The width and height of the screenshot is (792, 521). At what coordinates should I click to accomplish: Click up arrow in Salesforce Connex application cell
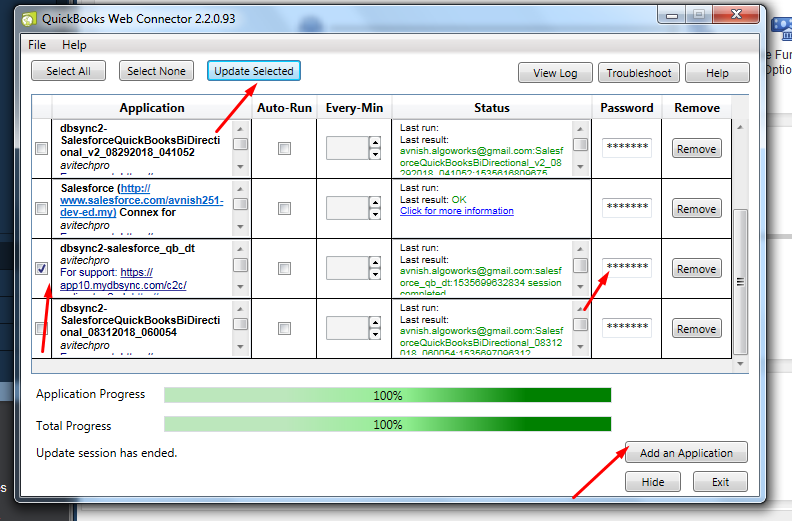pos(240,189)
